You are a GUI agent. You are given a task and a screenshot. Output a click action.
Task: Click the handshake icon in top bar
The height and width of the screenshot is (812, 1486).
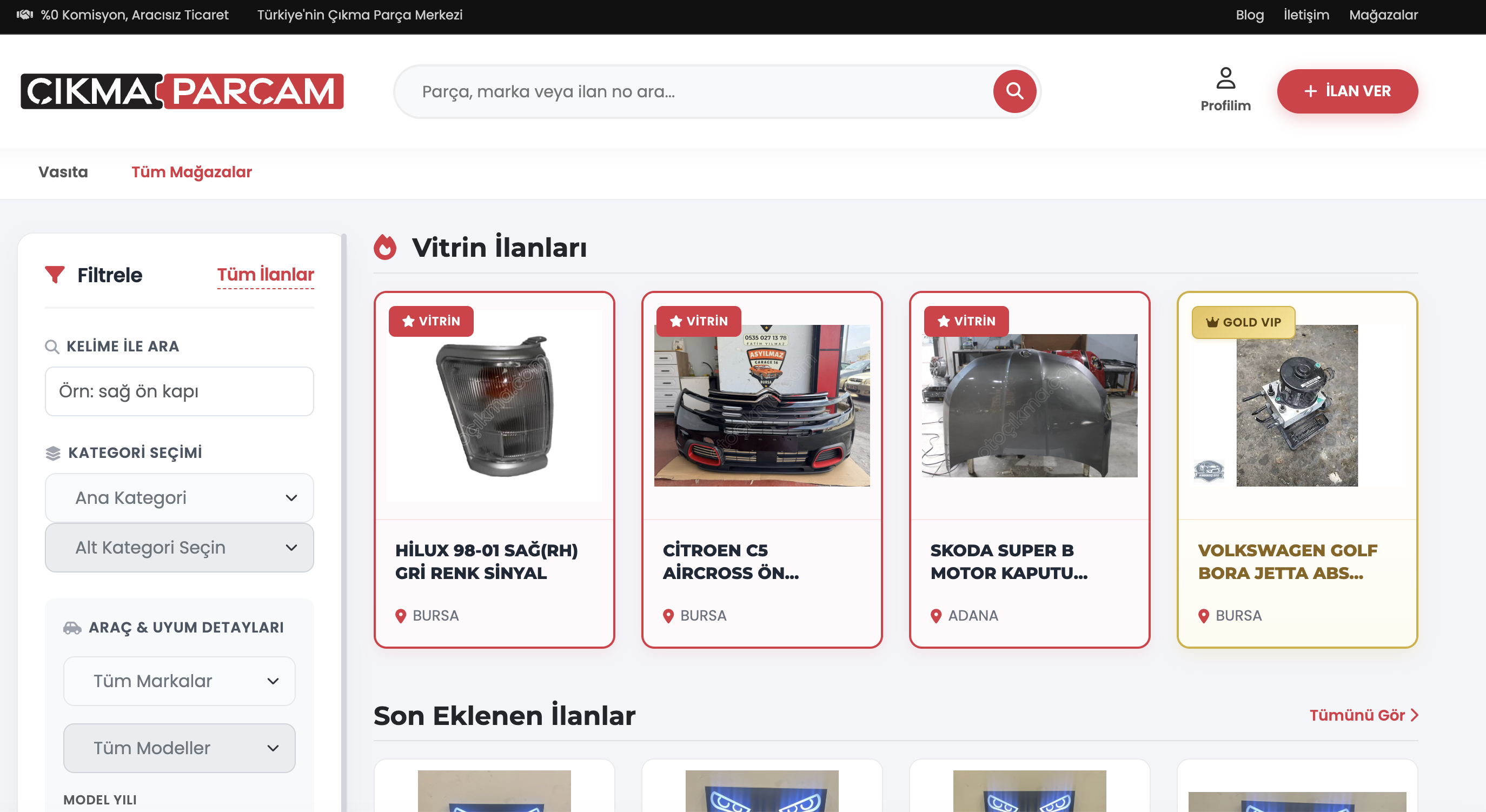[x=25, y=15]
